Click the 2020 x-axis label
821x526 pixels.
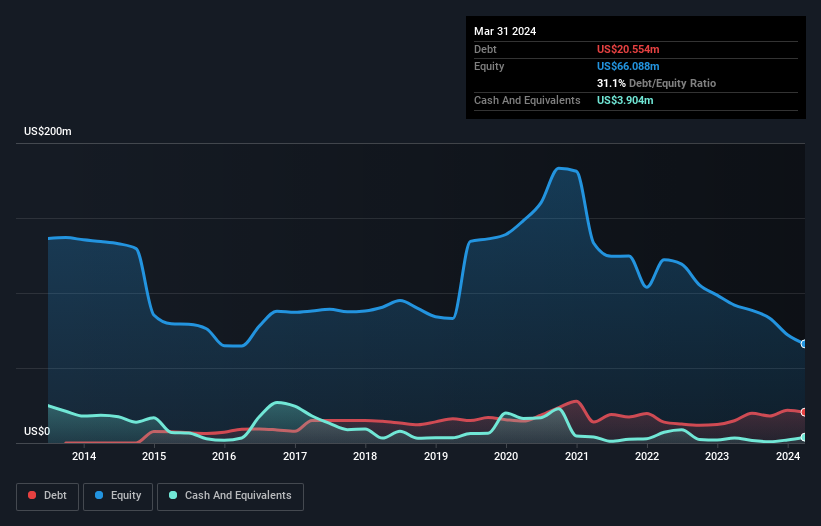tap(506, 456)
